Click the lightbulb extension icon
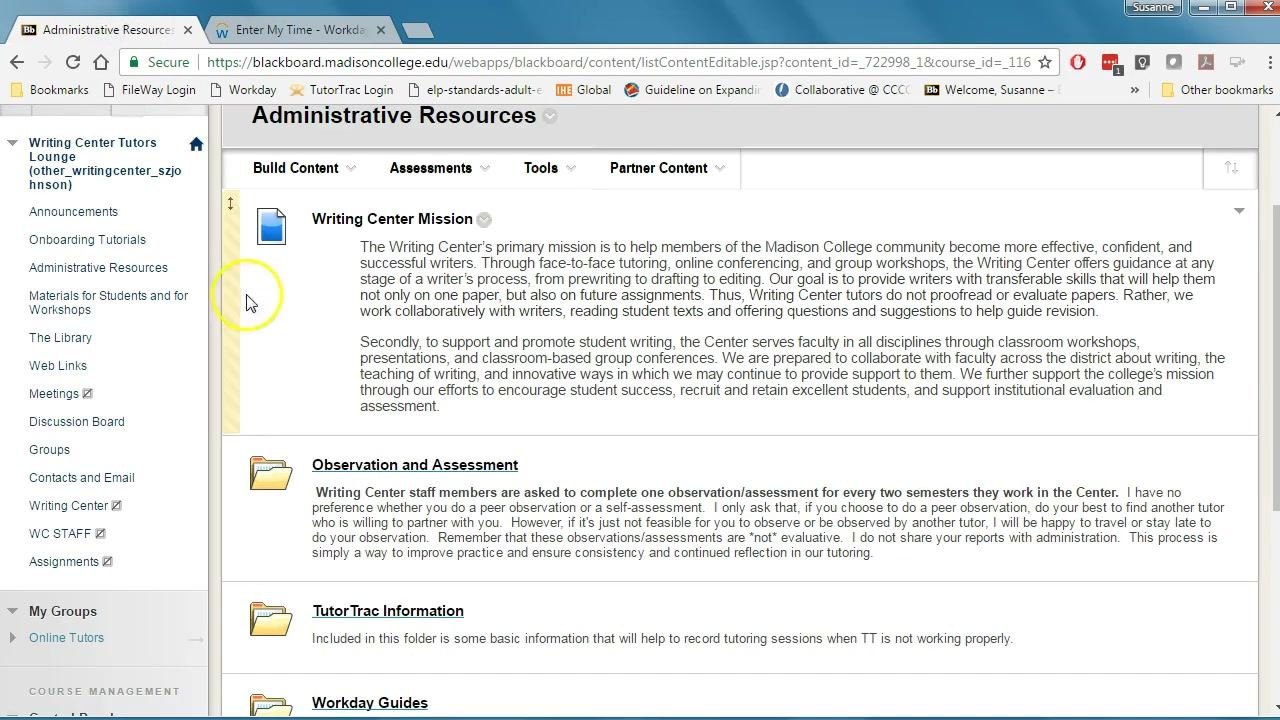1280x720 pixels. (1143, 62)
